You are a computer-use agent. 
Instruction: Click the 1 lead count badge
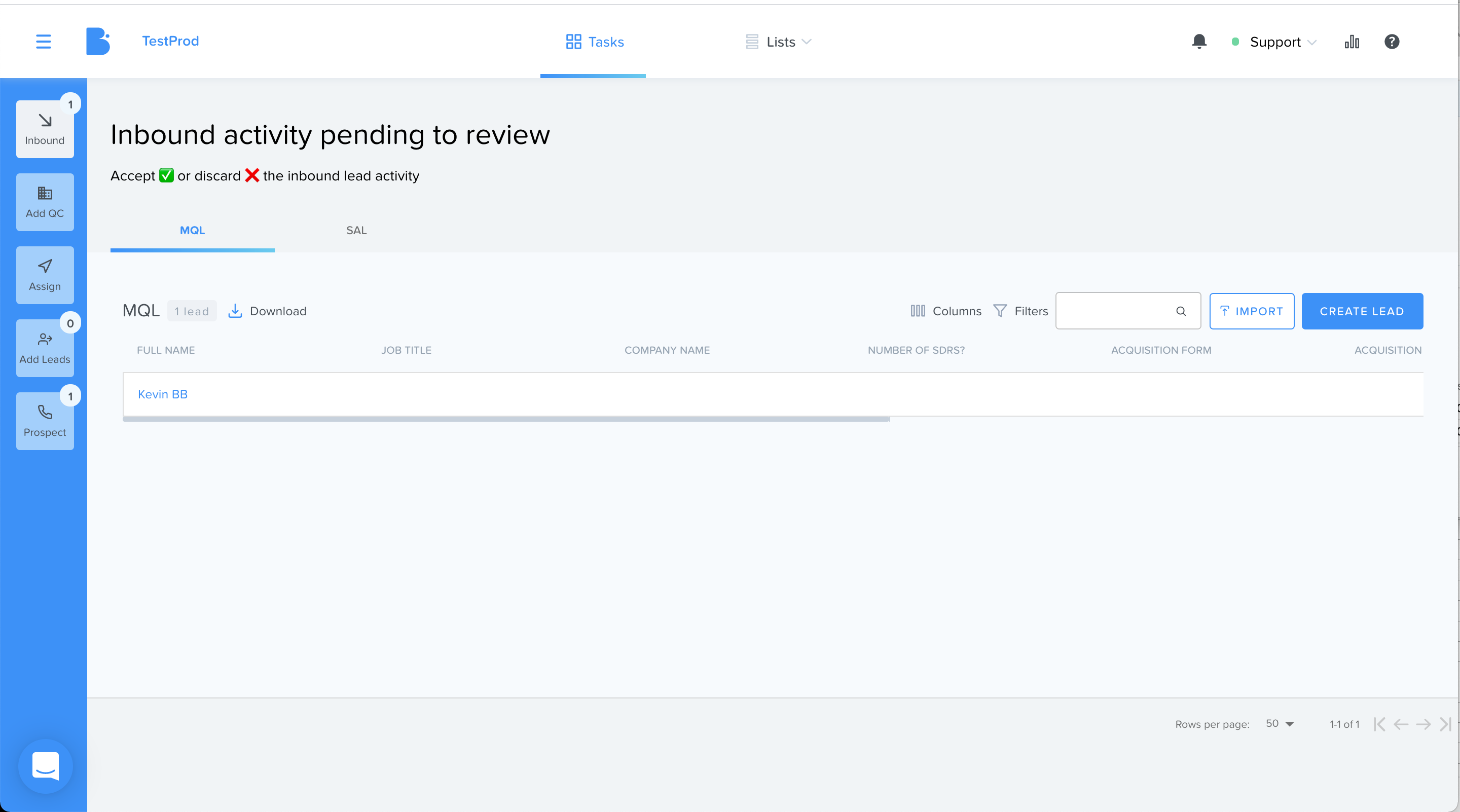point(192,311)
